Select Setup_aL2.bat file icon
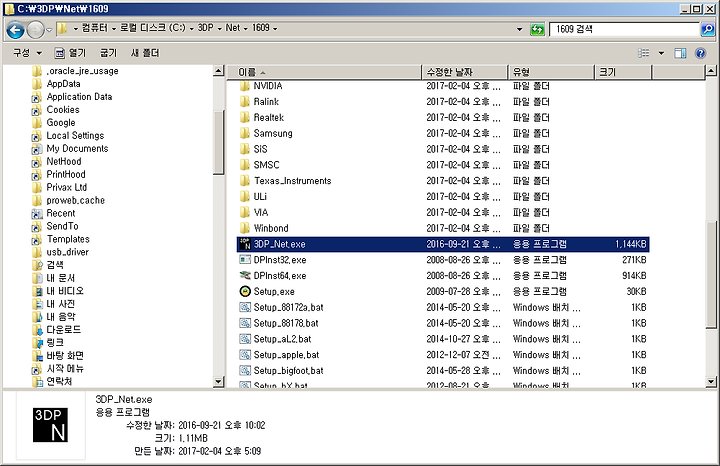Image resolution: width=720 pixels, height=466 pixels. click(245, 339)
